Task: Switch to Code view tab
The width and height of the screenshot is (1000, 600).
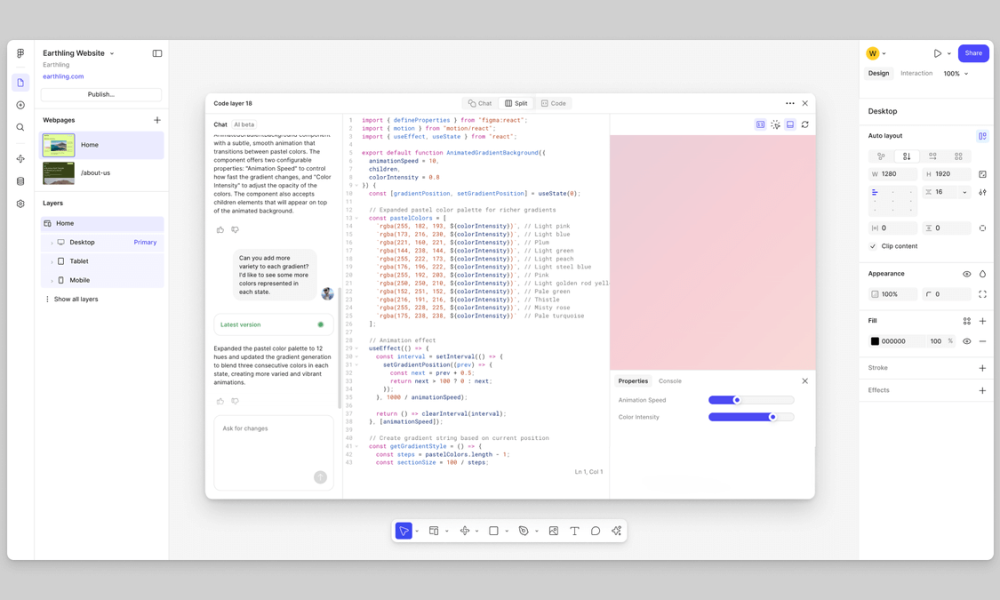Action: 553,103
